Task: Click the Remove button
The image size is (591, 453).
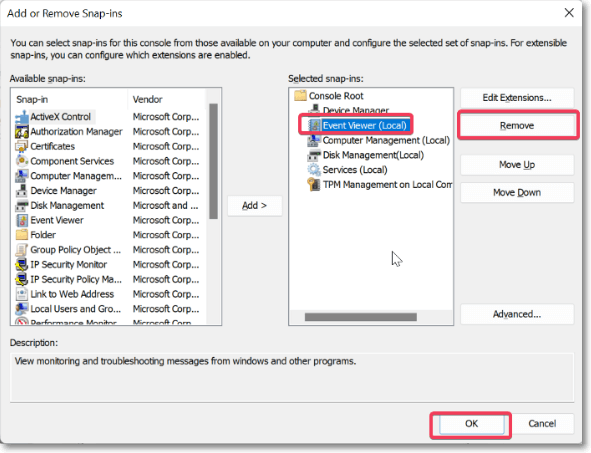Action: (x=517, y=125)
